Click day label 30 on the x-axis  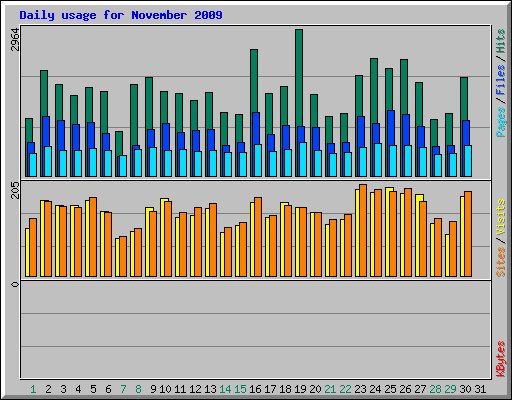pos(465,389)
